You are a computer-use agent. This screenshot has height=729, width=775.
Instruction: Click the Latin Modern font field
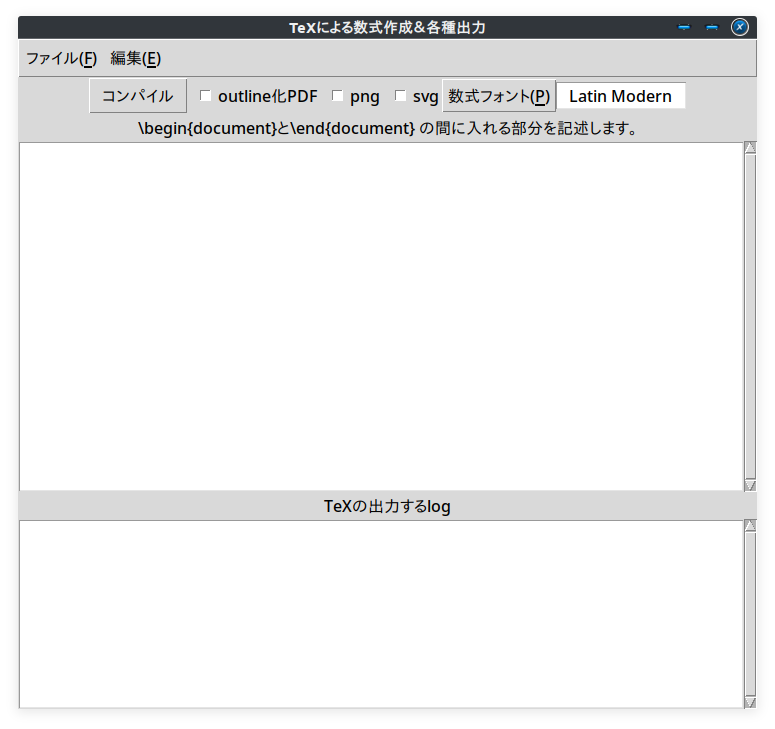(620, 96)
